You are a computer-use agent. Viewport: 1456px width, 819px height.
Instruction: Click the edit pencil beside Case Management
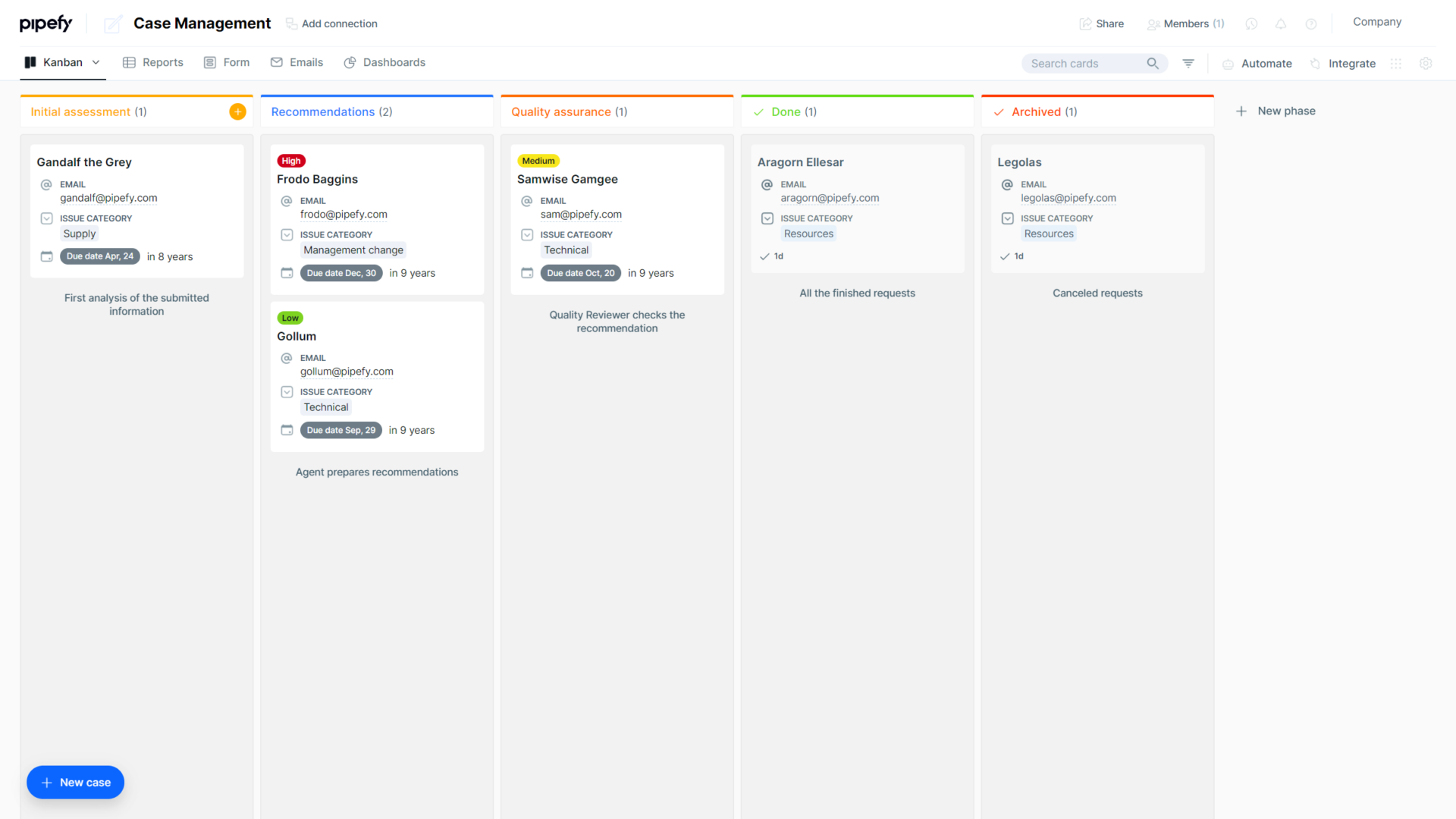[112, 24]
